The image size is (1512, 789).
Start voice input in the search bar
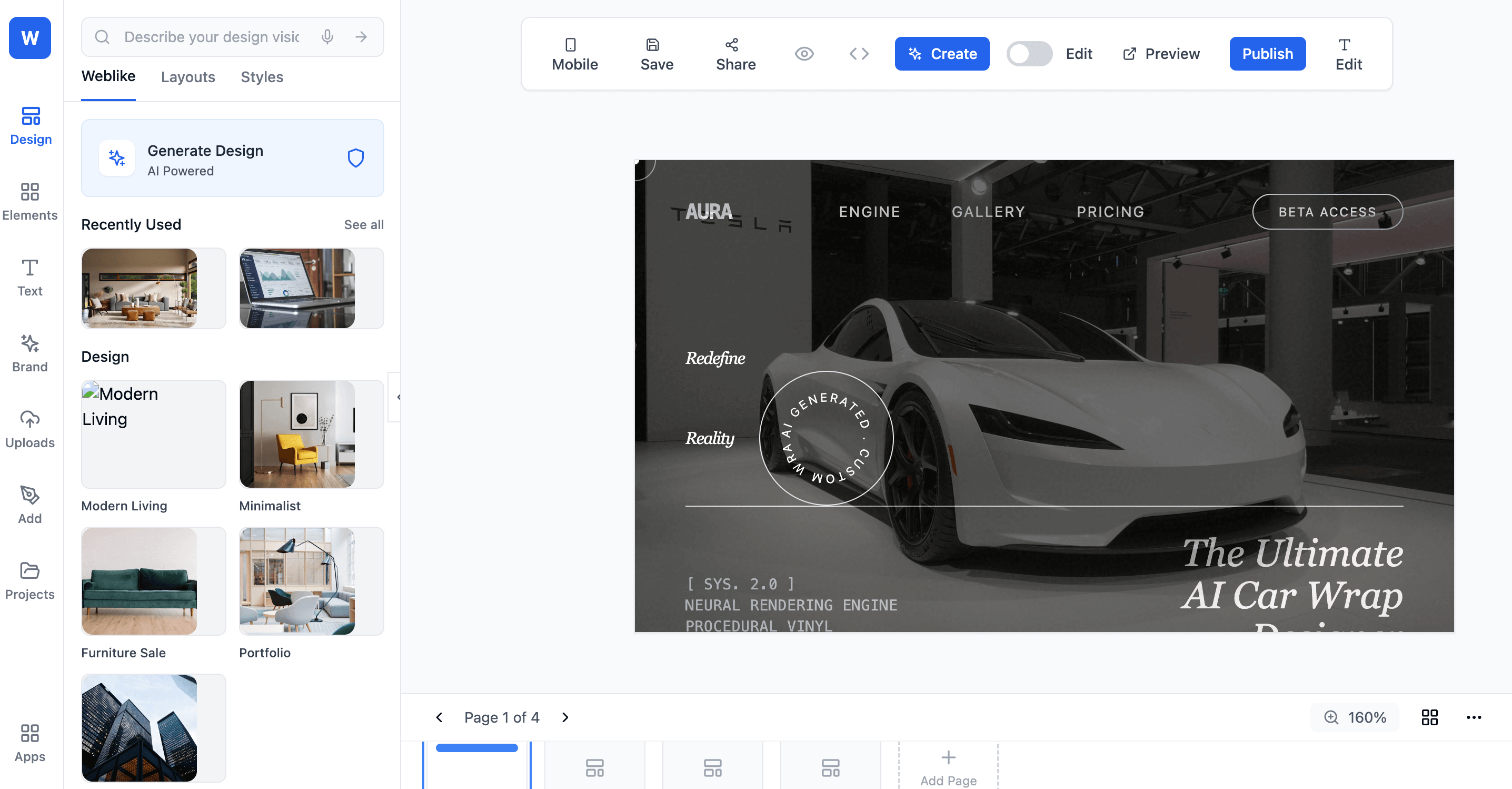pyautogui.click(x=327, y=36)
